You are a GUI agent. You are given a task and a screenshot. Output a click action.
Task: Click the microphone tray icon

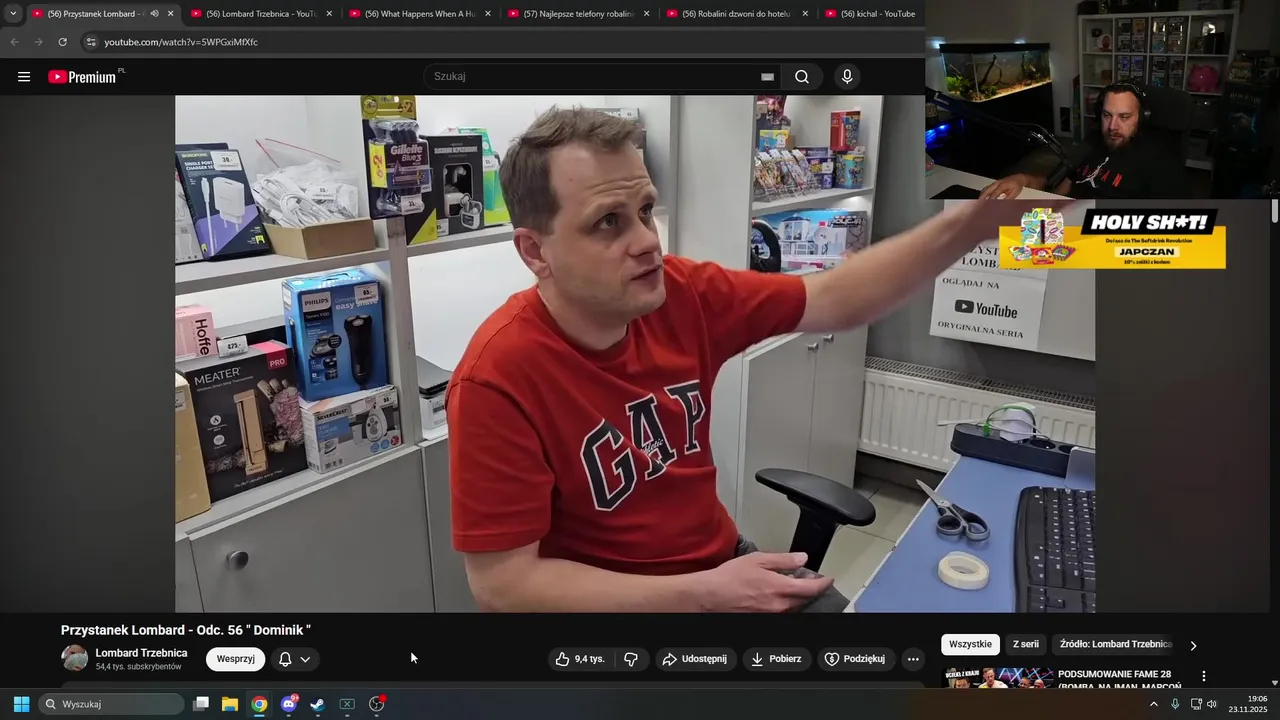click(x=1175, y=704)
